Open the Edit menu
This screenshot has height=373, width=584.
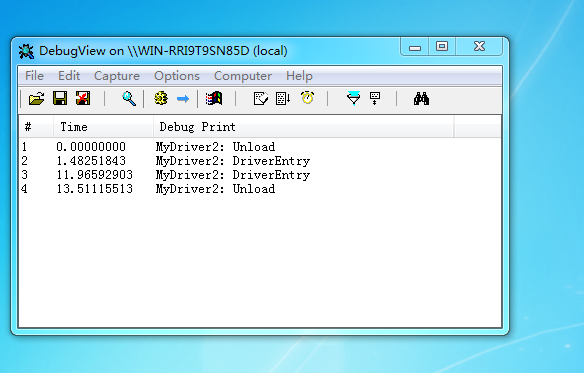[x=69, y=76]
